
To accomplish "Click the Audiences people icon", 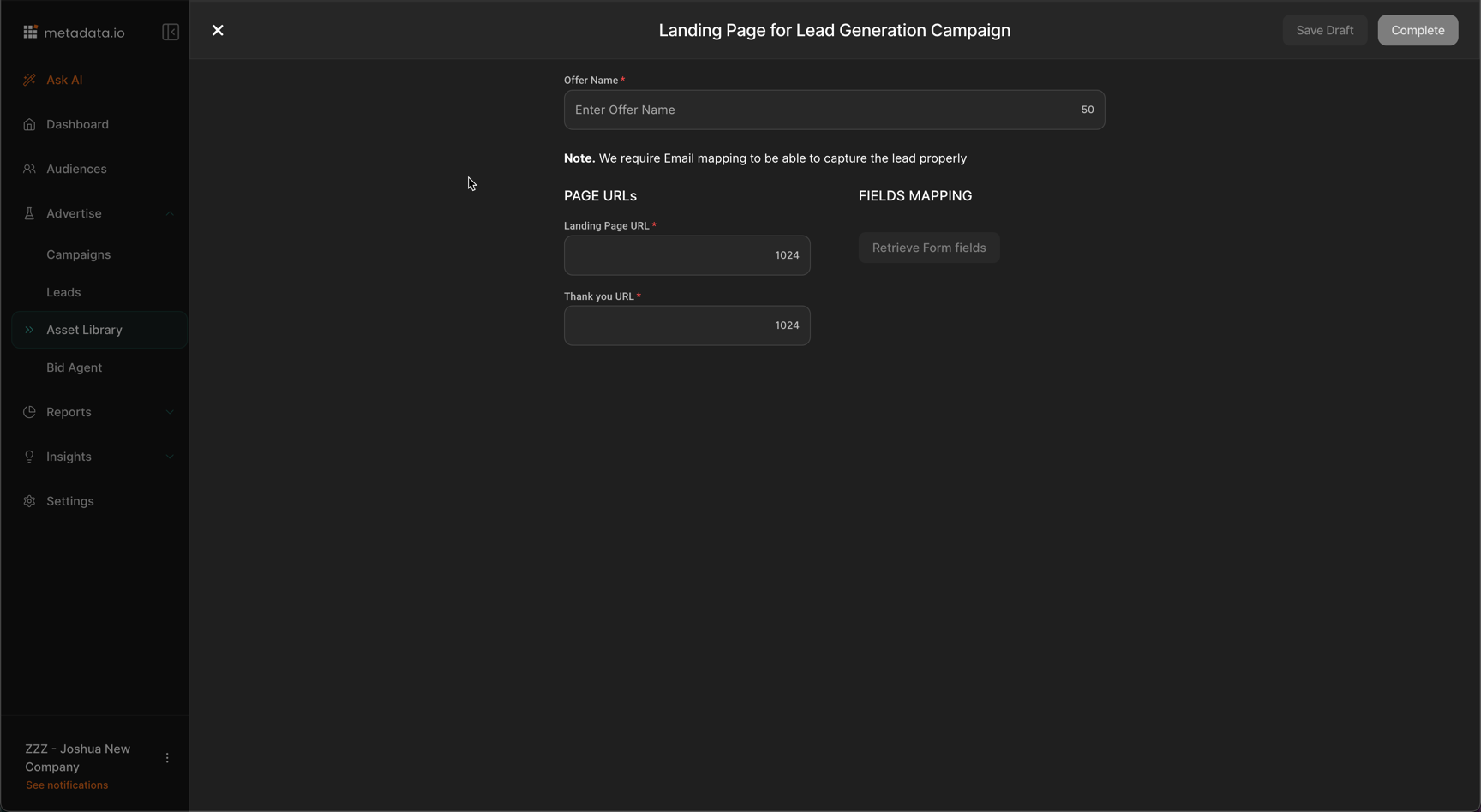I will pos(29,169).
